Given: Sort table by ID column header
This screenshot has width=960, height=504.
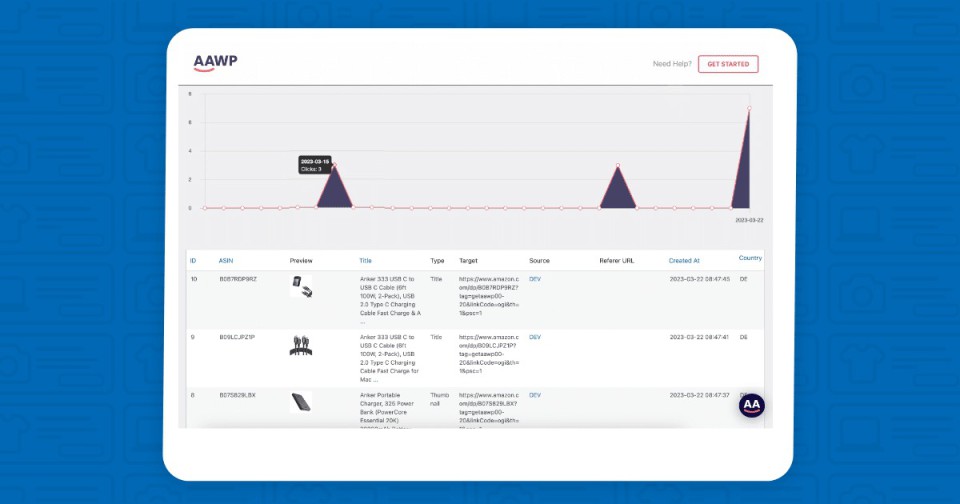Looking at the screenshot, I should pos(193,261).
